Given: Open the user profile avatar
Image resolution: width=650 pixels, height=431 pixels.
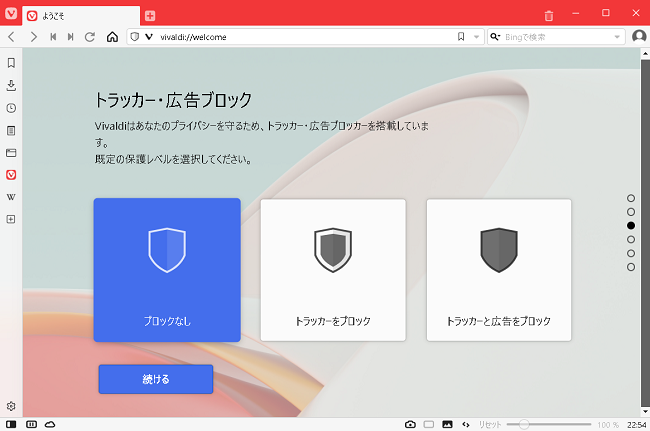Looking at the screenshot, I should (x=639, y=36).
